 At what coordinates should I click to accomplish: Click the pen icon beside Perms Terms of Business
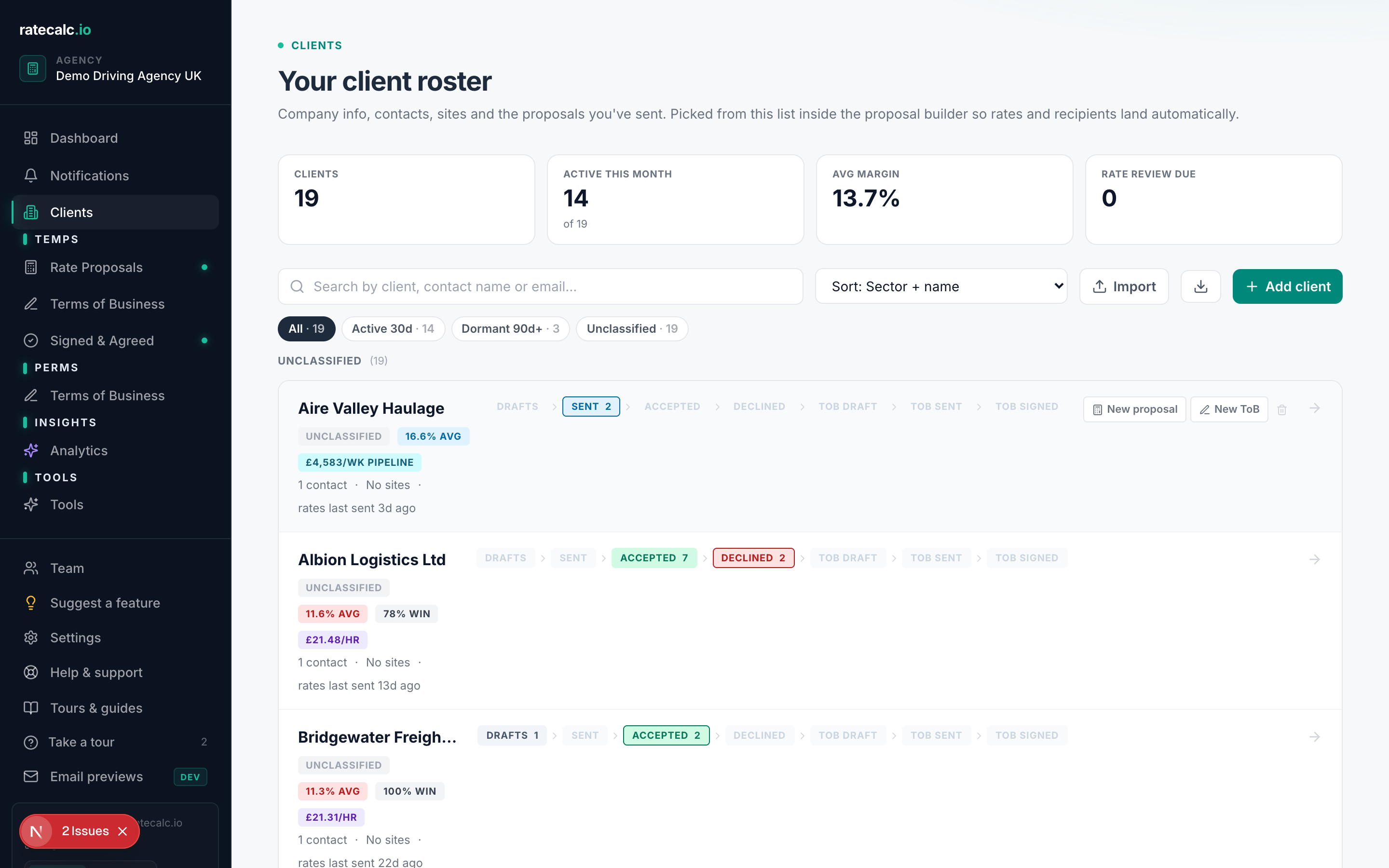[x=31, y=395]
